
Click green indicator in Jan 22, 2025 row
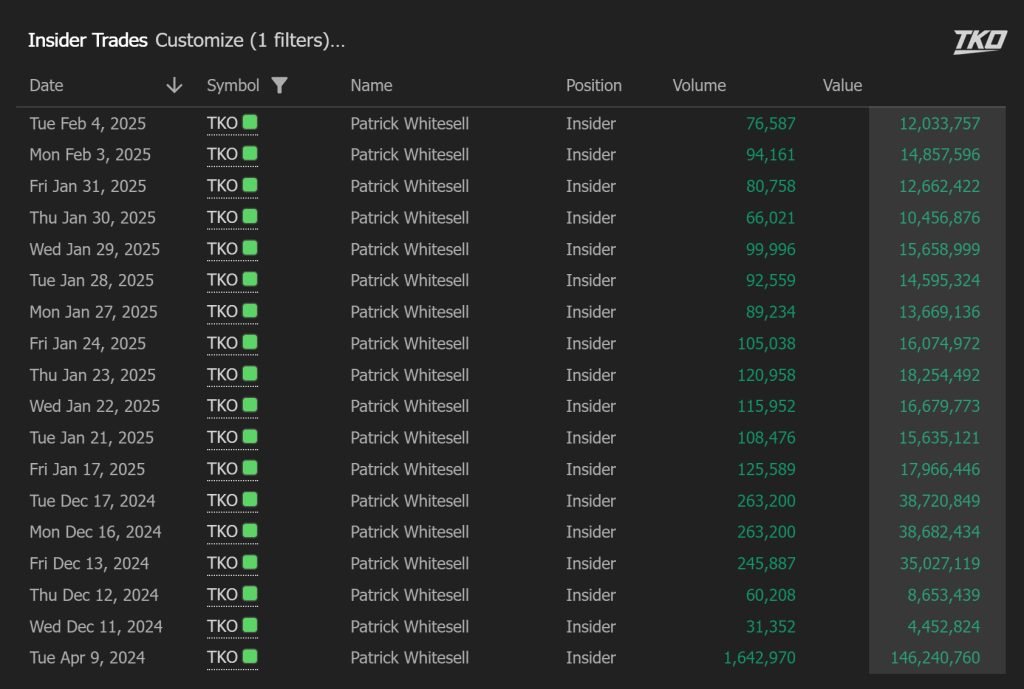[x=249, y=405]
